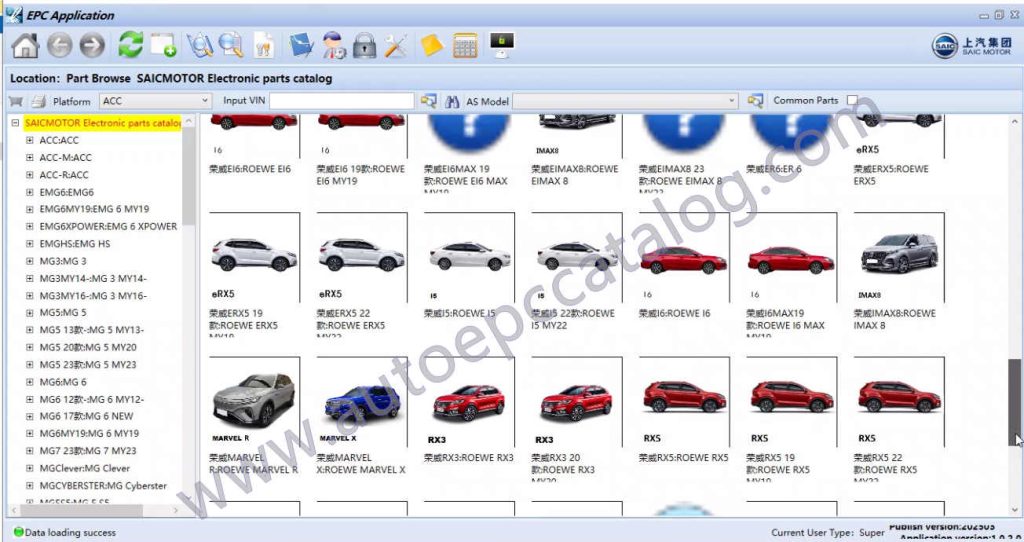Select MGClever:MG Clever tree item
This screenshot has height=542, width=1024.
84,468
